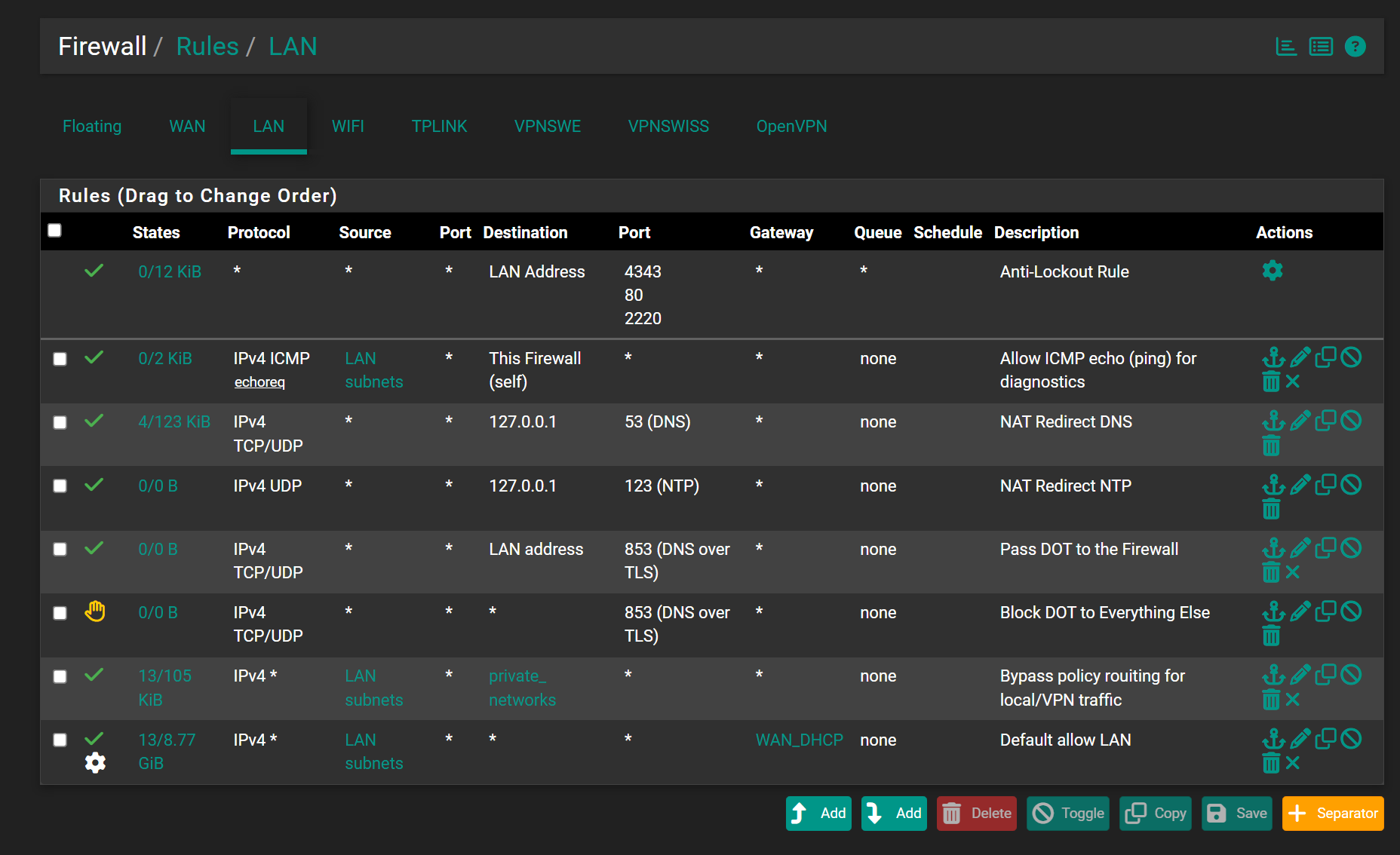The width and height of the screenshot is (1400, 855).
Task: Check the Allow ICMP echo rule checkbox
Action: tap(60, 359)
